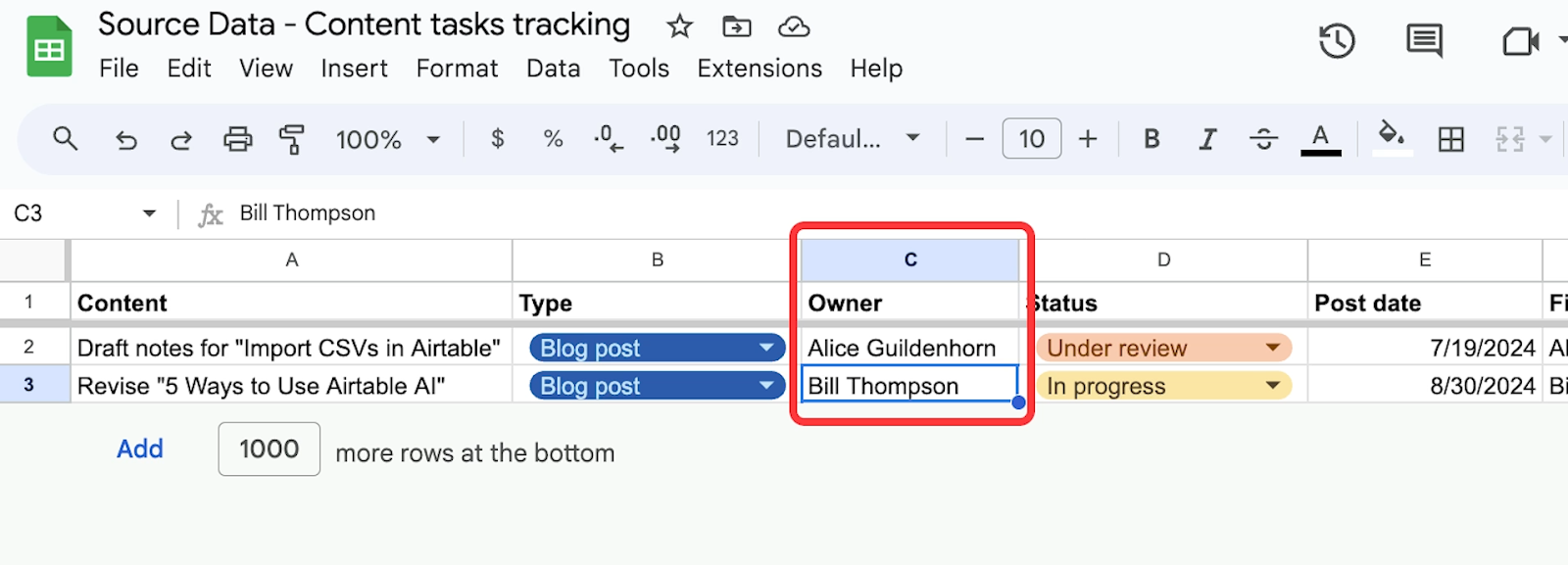Open the Format menu
The image size is (1568, 565).
coord(457,69)
